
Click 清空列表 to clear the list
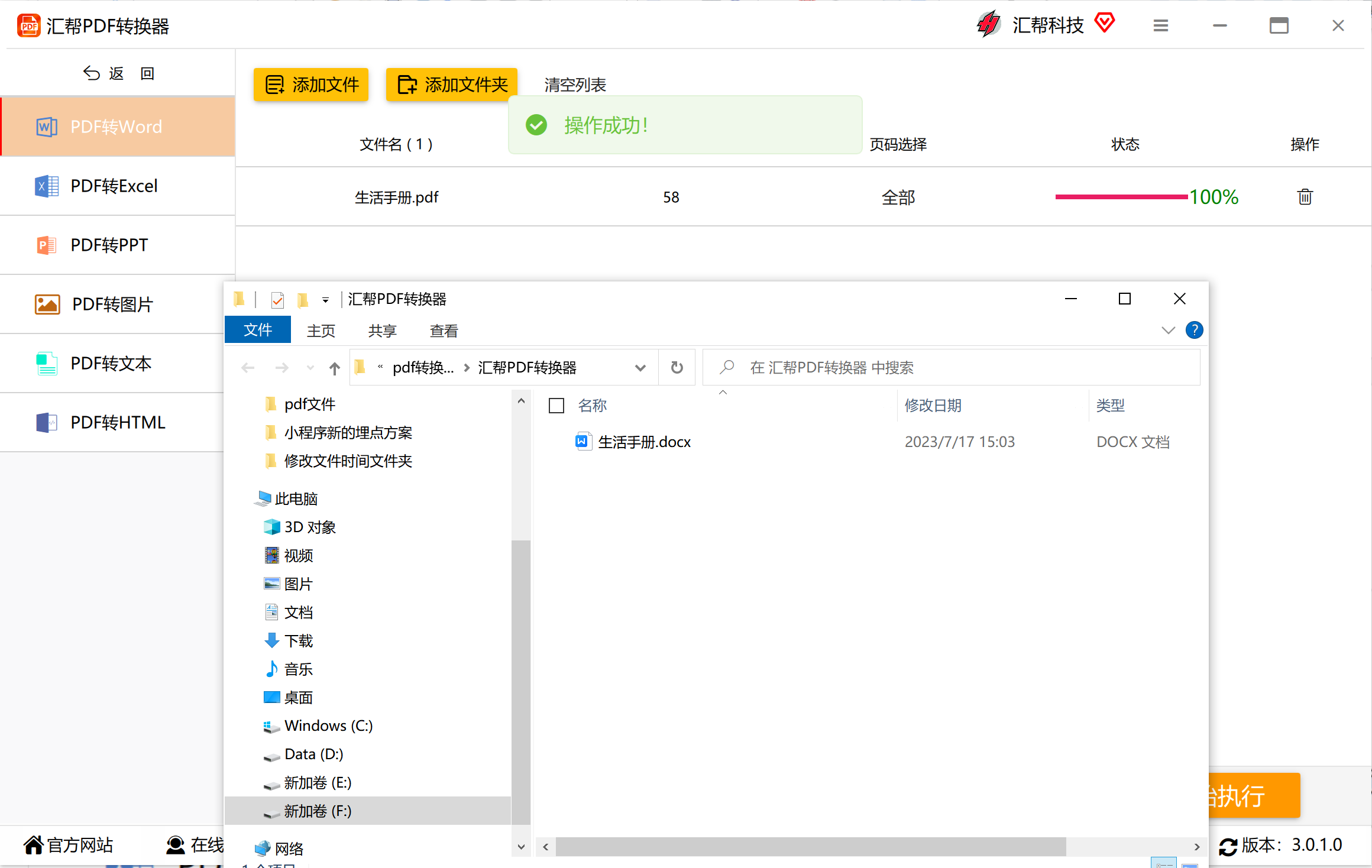click(575, 85)
